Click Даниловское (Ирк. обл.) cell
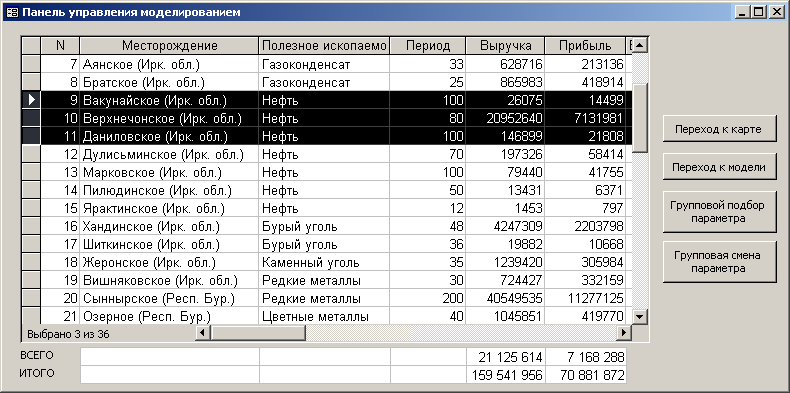 point(169,136)
